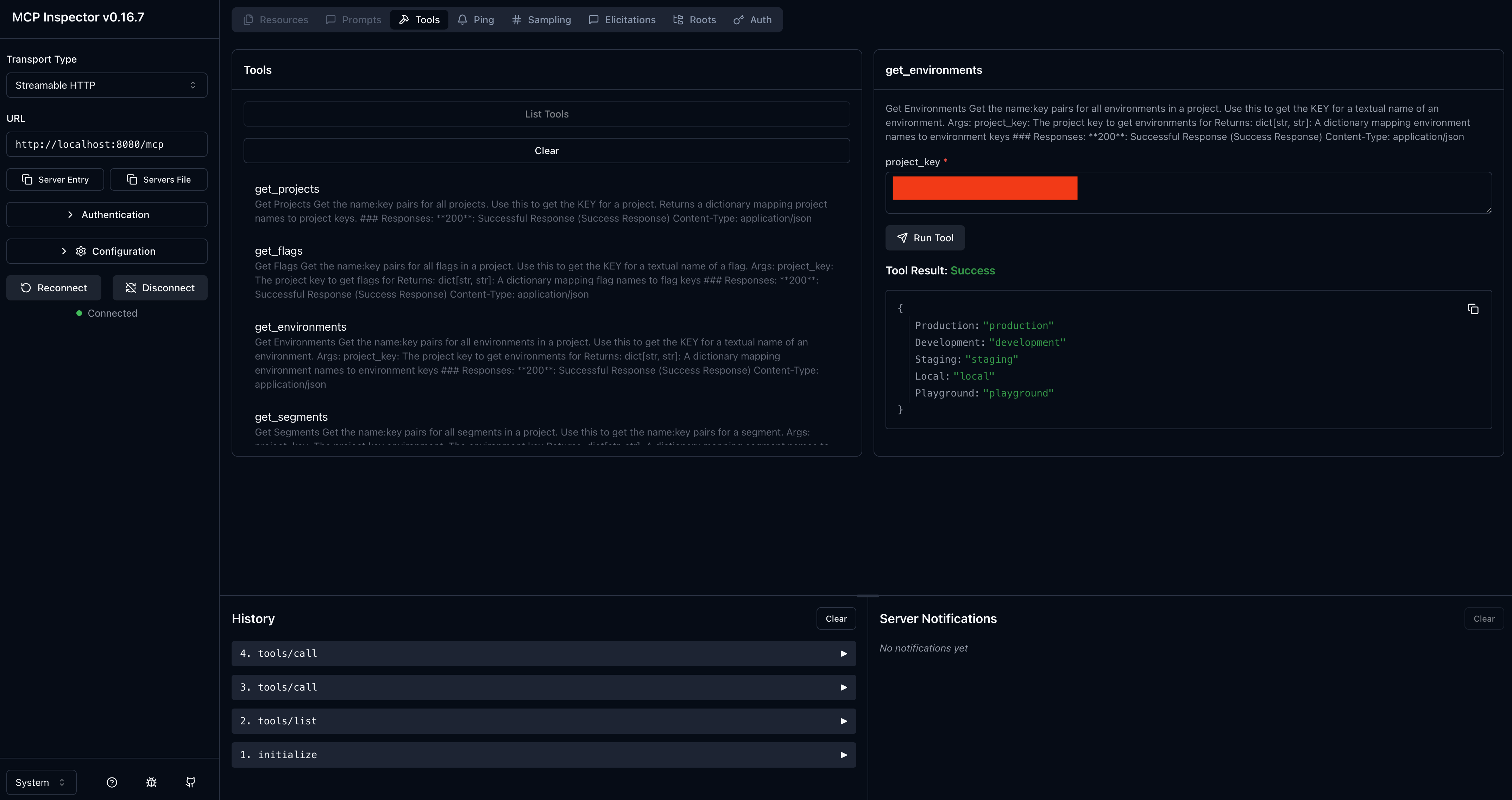Select the Tools tab
Screen dimensions: 1512x800
[x=419, y=19]
